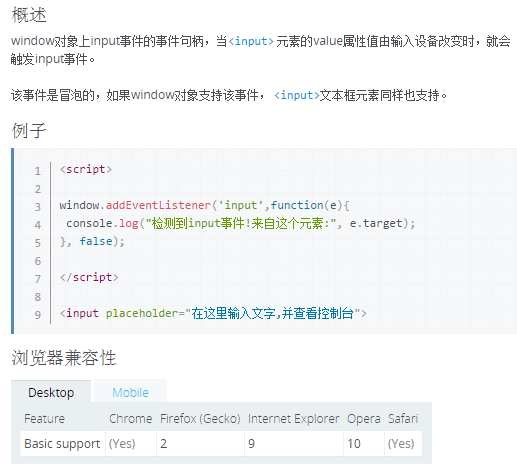Click addEventListener in code line 3
The image size is (517, 464).
(x=158, y=205)
